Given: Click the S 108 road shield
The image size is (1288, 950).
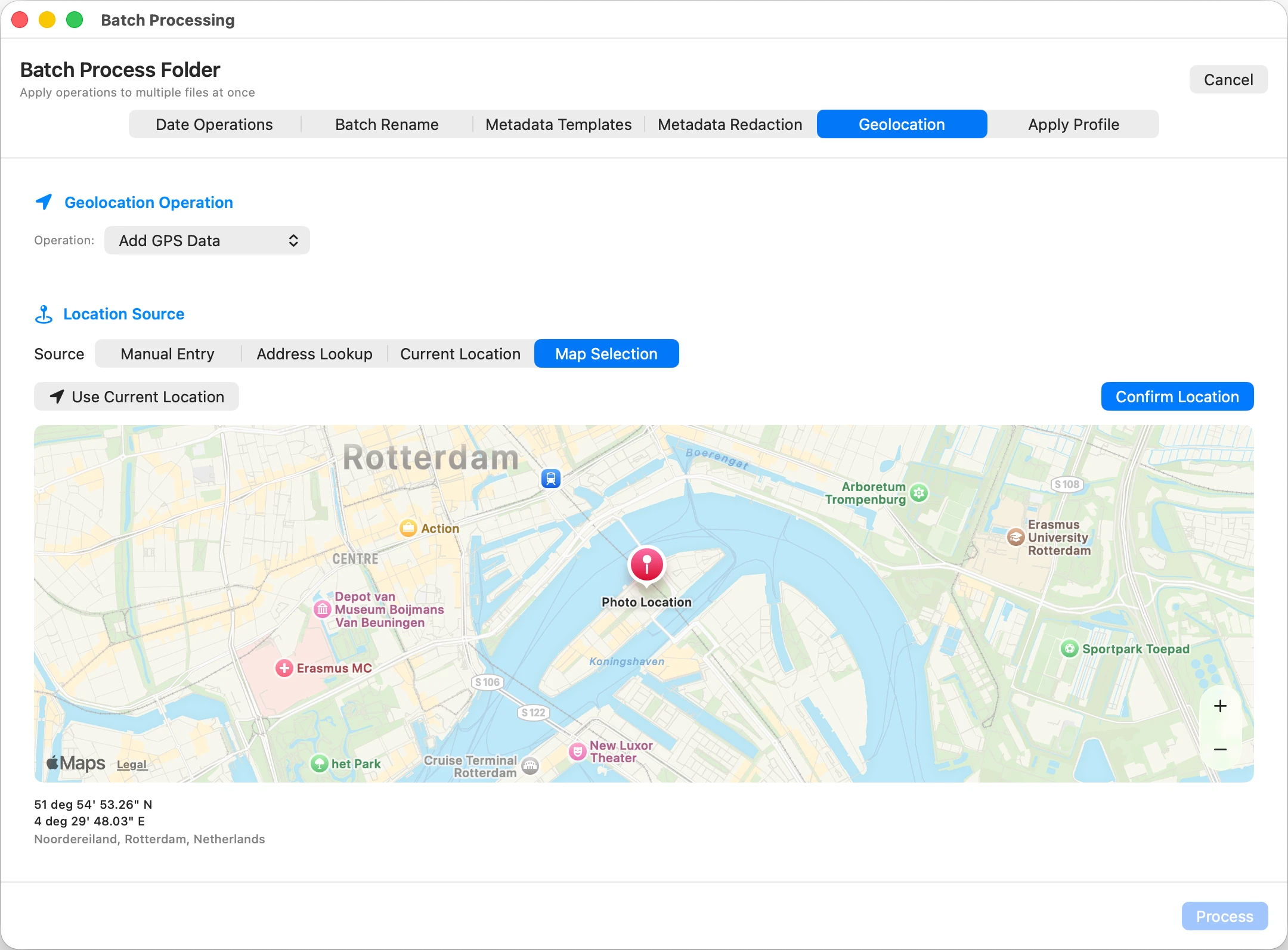Looking at the screenshot, I should pyautogui.click(x=1067, y=485).
